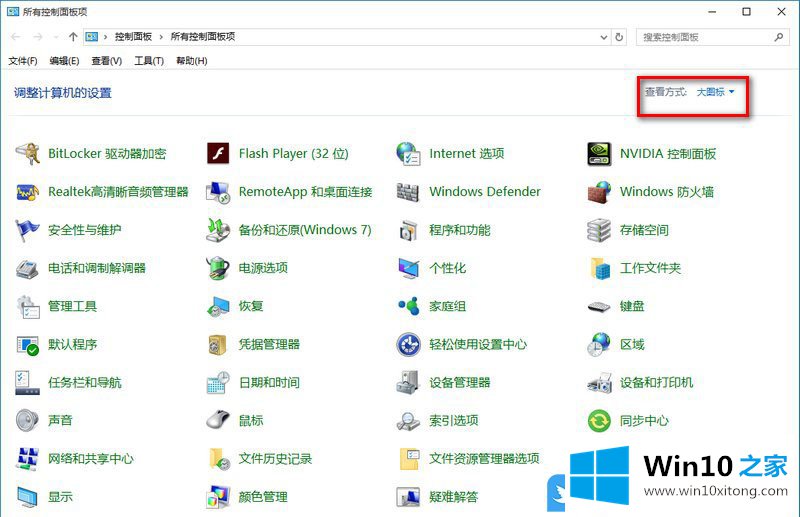This screenshot has height=517, width=800.
Task: Open the 程序和功能 icon
Action: click(408, 230)
